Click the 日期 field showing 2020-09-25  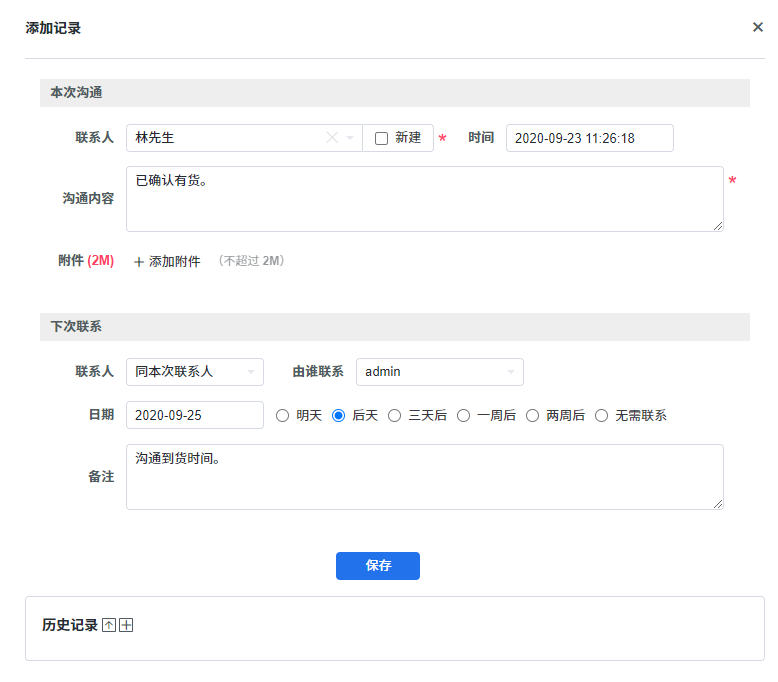tap(194, 415)
